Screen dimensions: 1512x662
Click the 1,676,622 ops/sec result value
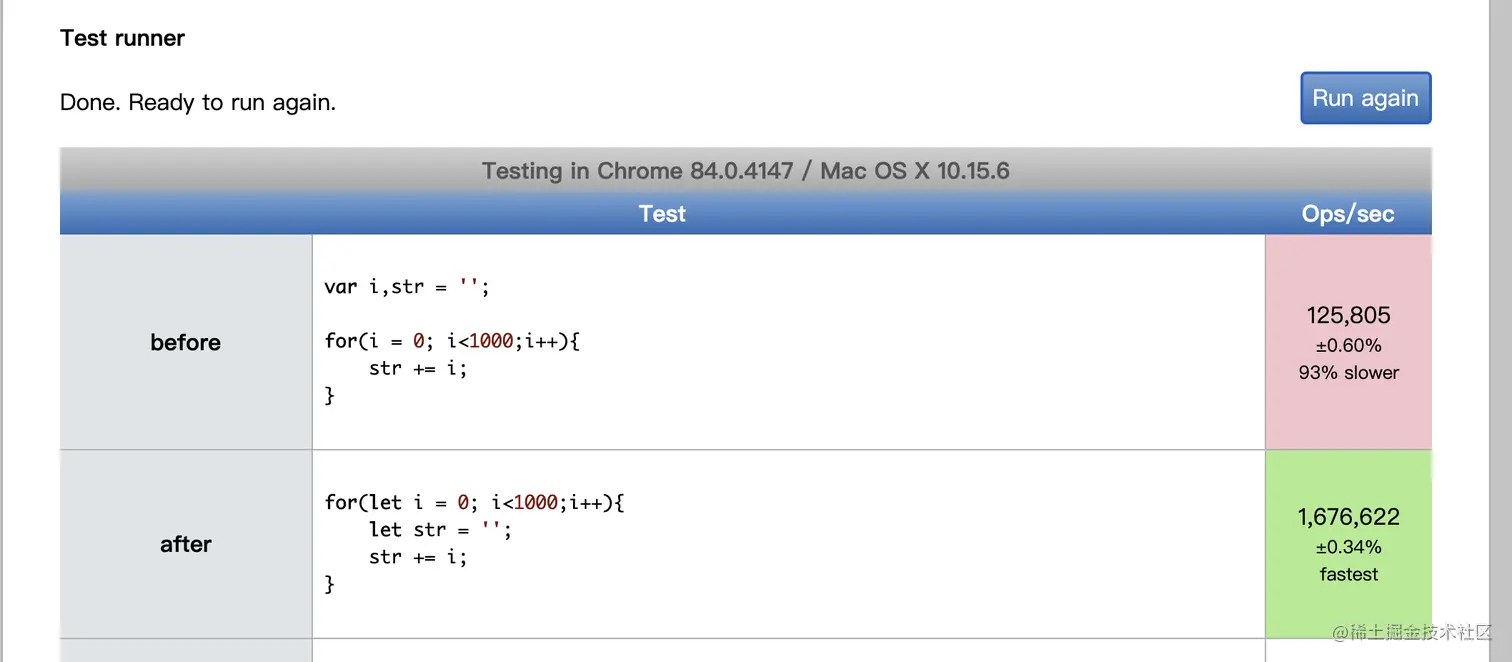click(1348, 517)
